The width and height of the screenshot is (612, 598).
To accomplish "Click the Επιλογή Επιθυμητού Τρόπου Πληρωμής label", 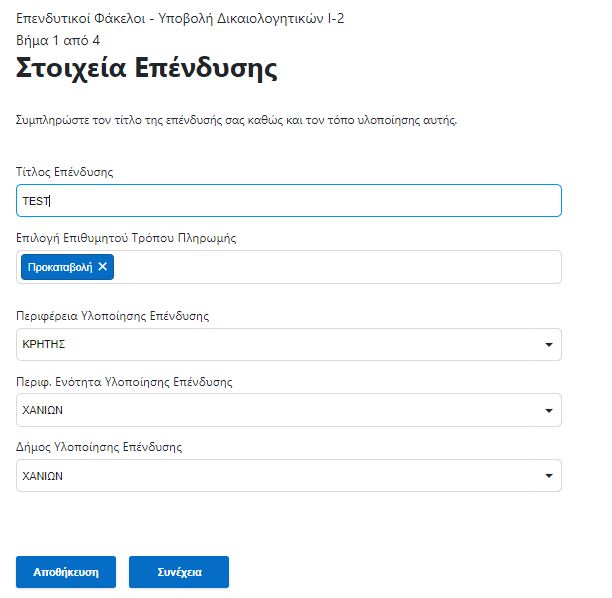I will point(126,238).
